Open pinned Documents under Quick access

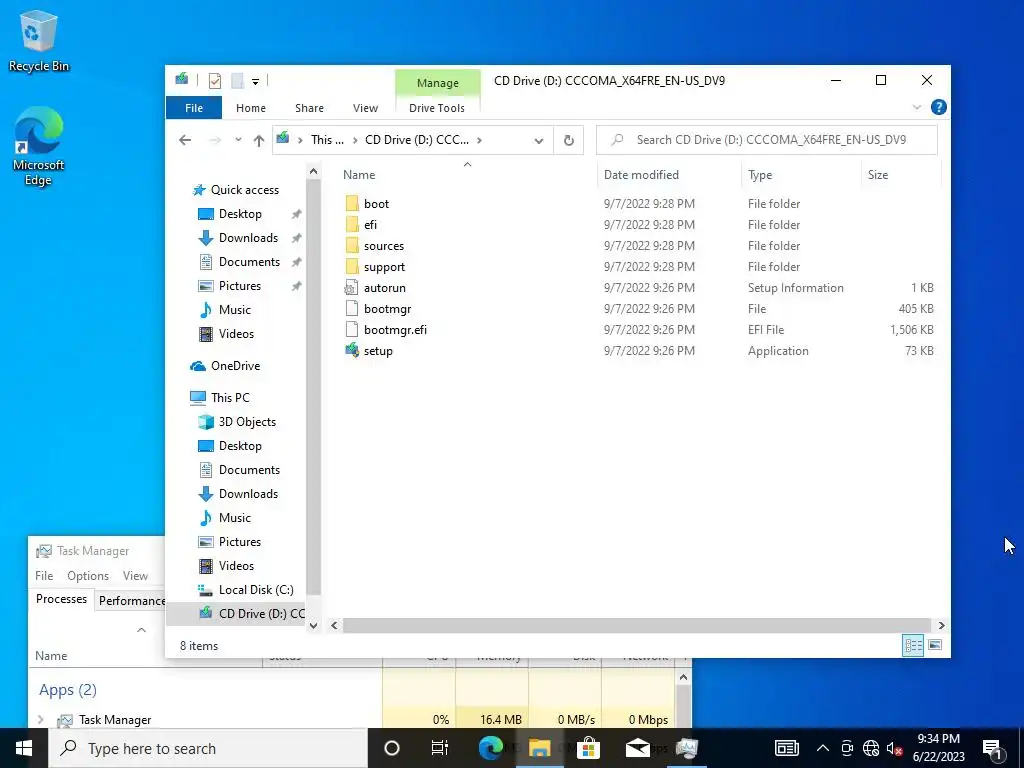249,262
